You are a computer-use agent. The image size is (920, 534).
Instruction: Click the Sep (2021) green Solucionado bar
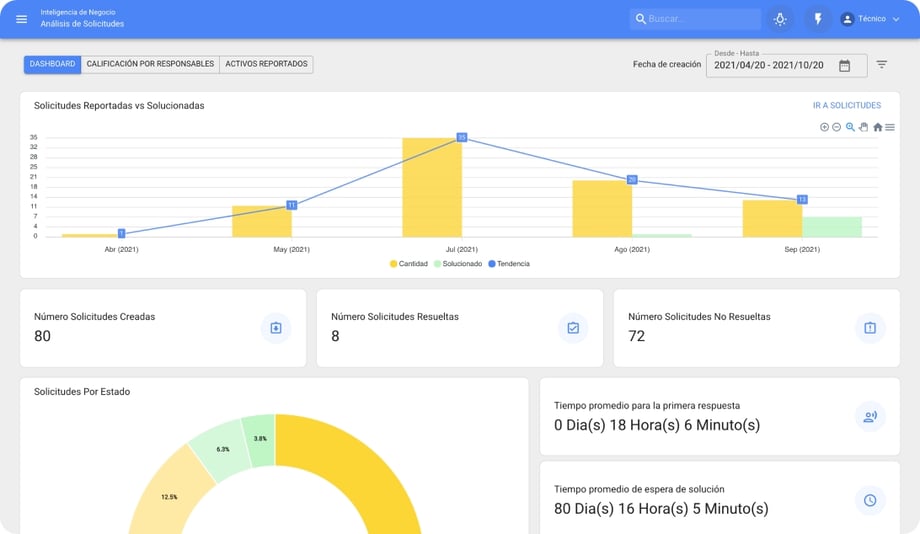pos(831,227)
